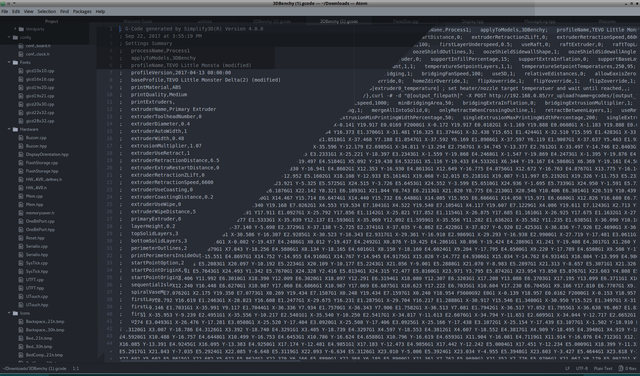
Task: Click the 1:1 cursor position indicator
Action: pos(76,368)
